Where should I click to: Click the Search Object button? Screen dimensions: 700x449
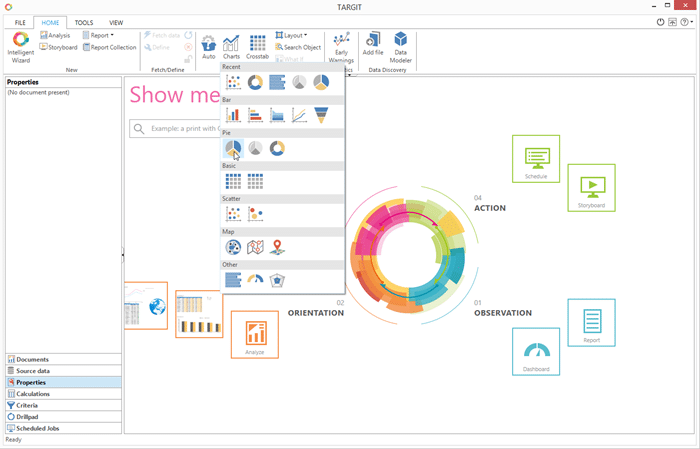point(297,47)
